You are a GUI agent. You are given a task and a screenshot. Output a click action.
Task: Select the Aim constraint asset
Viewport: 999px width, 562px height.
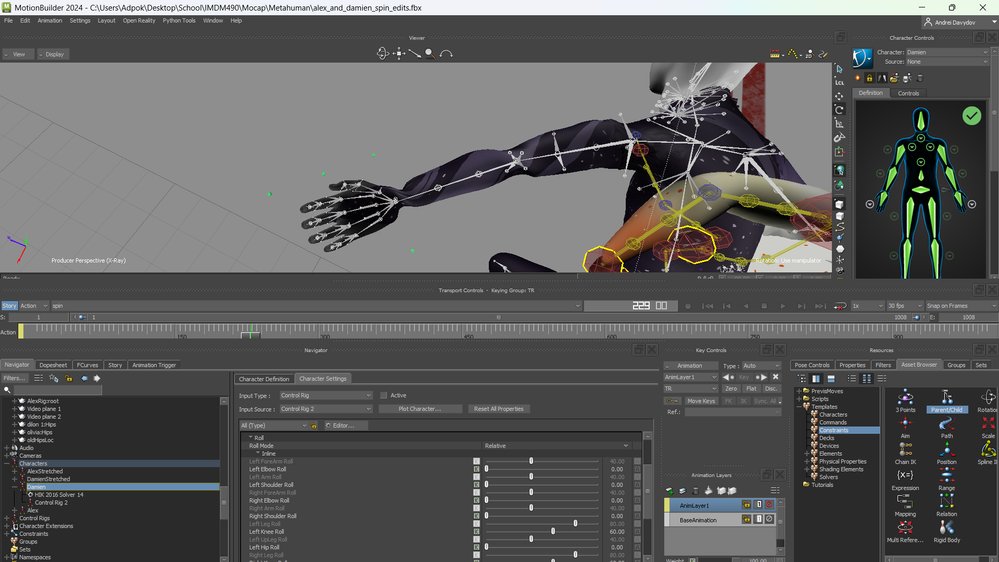[905, 428]
